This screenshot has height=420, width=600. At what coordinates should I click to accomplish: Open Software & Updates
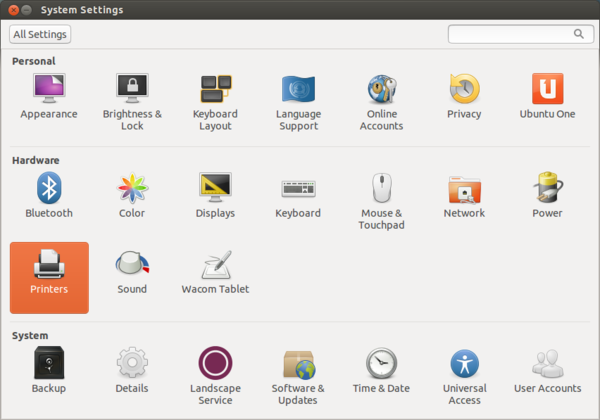(x=298, y=376)
